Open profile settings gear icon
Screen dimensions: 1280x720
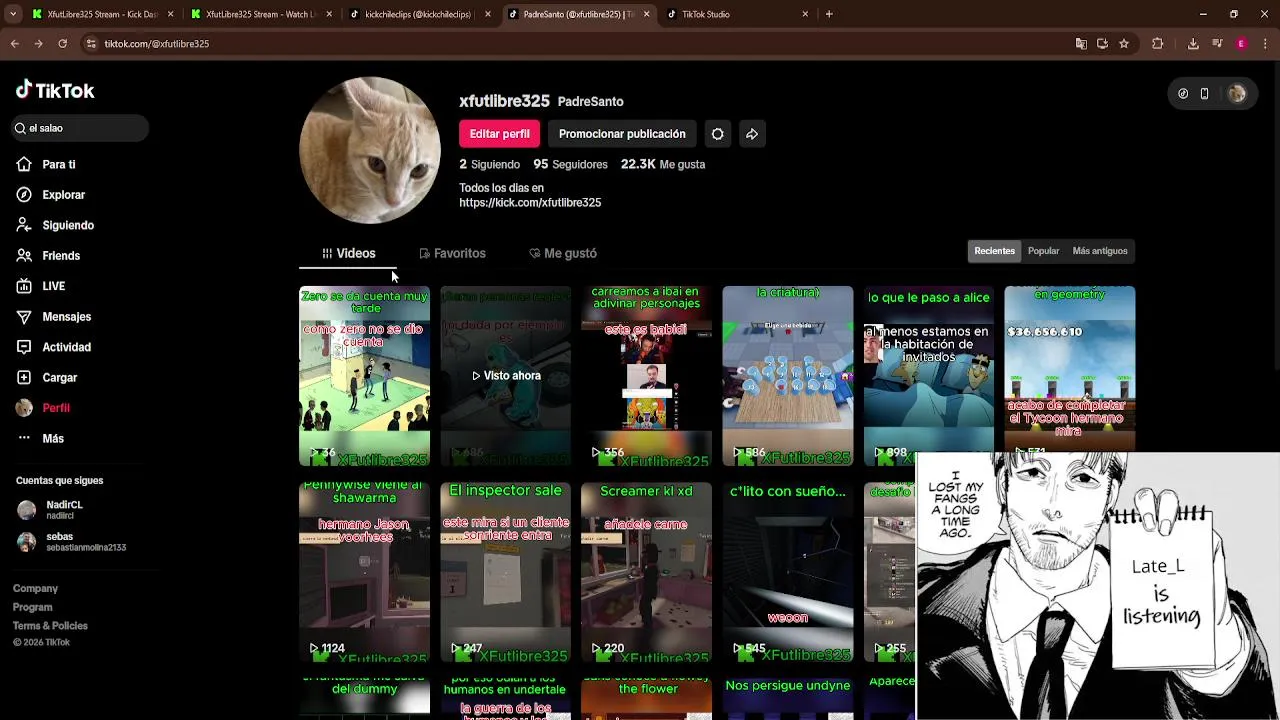(x=717, y=134)
